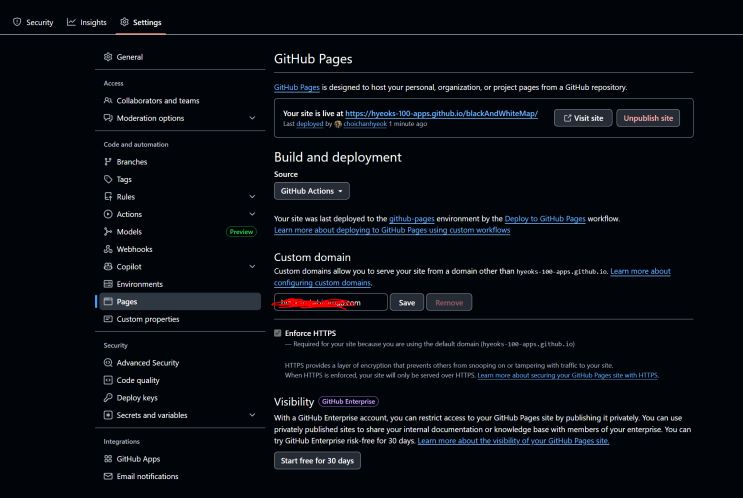Click the Pages browser icon
The width and height of the screenshot is (743, 498).
pos(108,301)
